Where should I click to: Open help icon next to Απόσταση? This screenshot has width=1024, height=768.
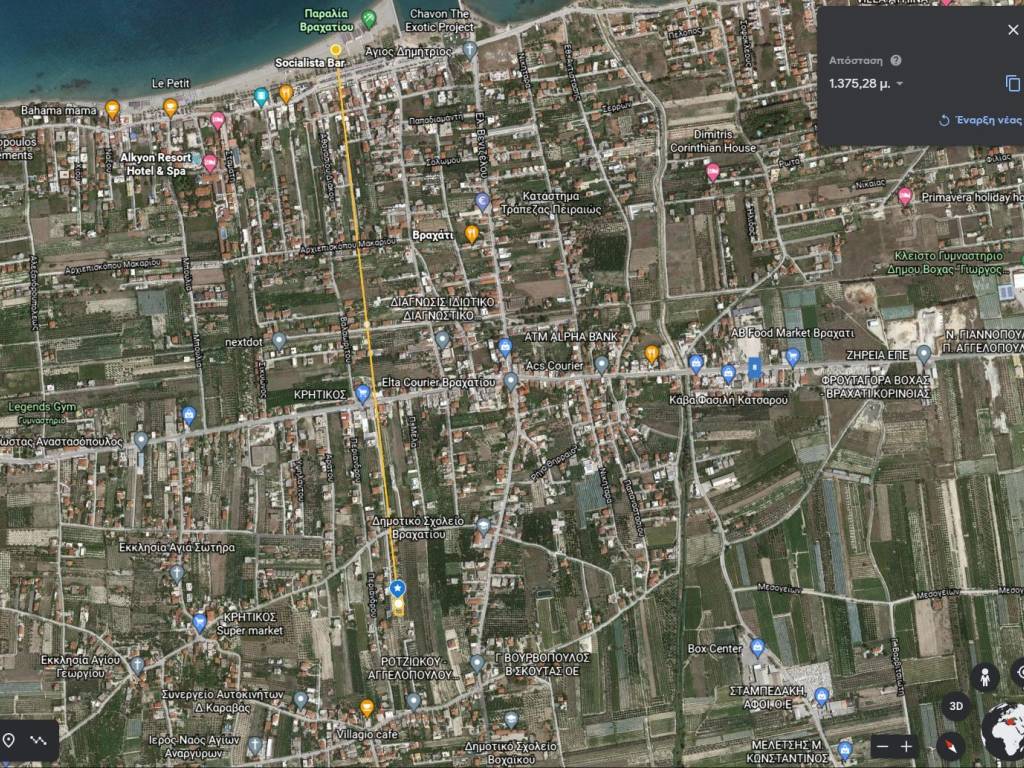click(896, 60)
